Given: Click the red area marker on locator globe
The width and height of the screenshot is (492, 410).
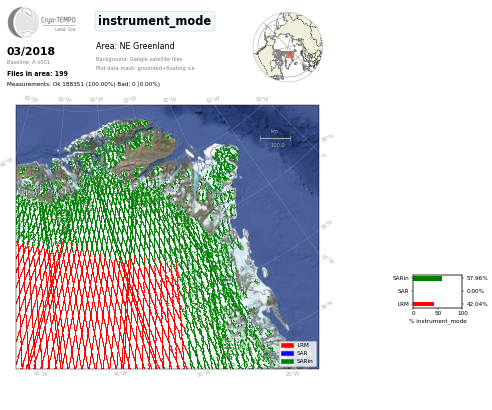Looking at the screenshot, I should 289,54.
